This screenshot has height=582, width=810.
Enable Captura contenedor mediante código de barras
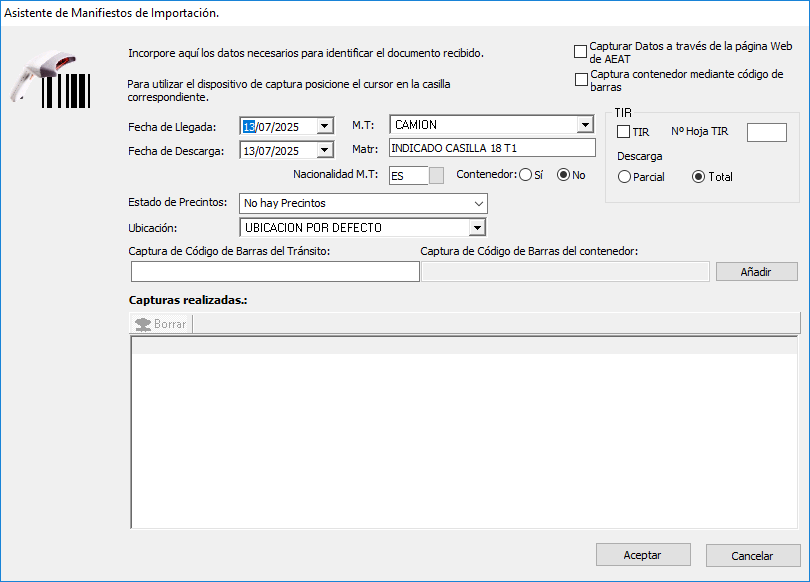581,80
